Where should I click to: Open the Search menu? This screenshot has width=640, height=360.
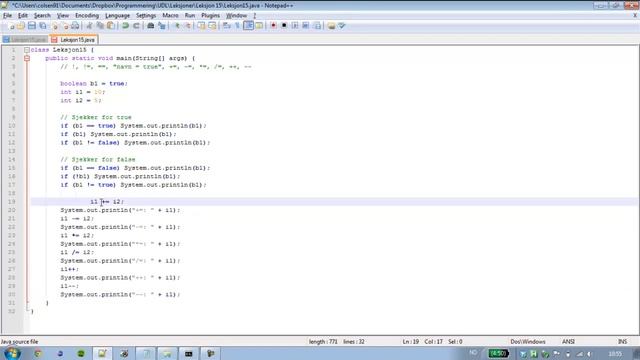pos(42,16)
